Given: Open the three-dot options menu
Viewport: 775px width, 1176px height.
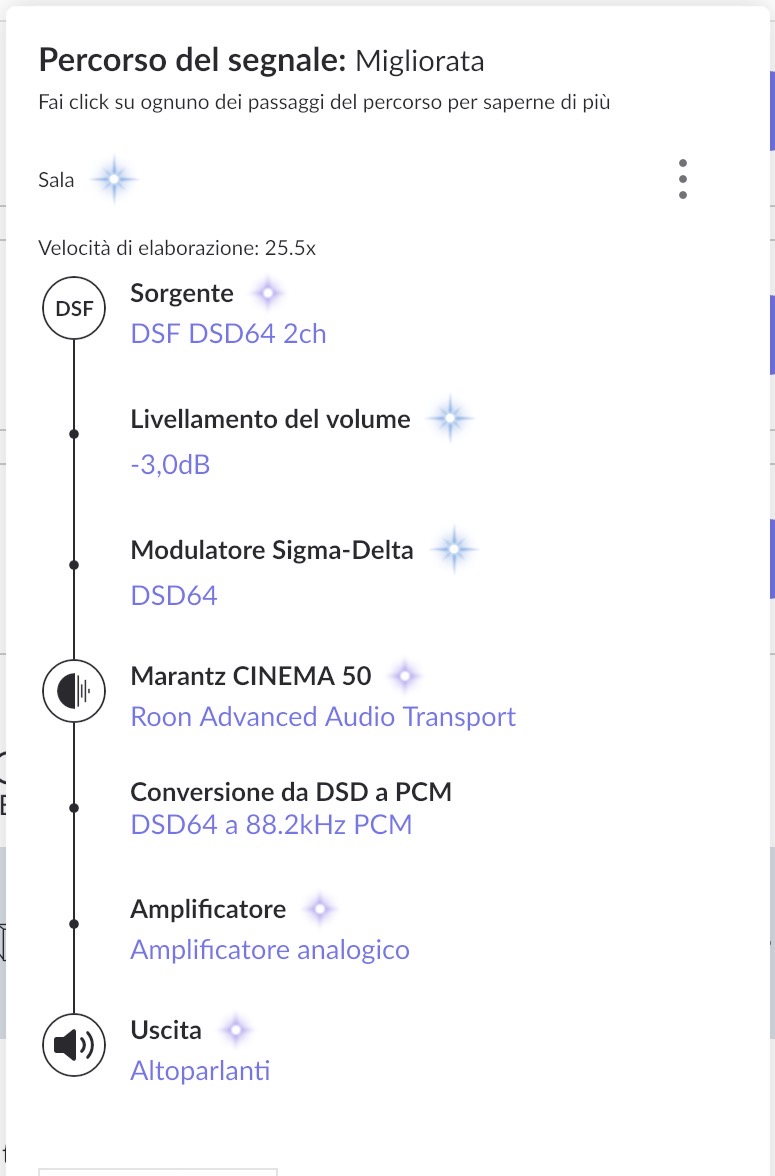Looking at the screenshot, I should coord(683,179).
